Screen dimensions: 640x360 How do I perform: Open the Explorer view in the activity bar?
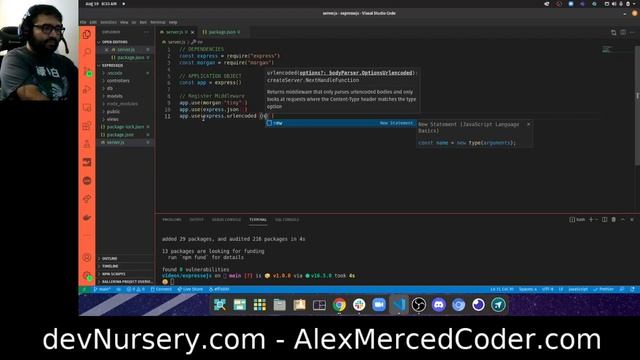pyautogui.click(x=87, y=34)
